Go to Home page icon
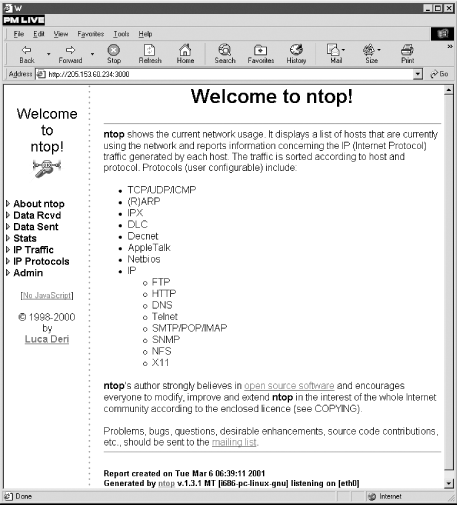The height and width of the screenshot is (505, 457). click(x=185, y=50)
